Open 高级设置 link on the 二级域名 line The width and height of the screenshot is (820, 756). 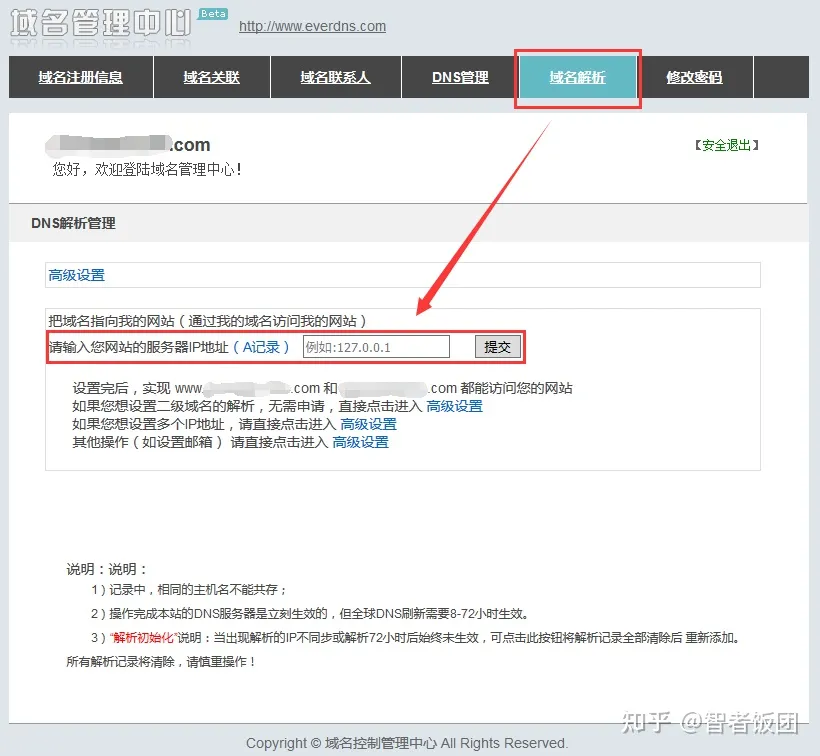click(454, 406)
